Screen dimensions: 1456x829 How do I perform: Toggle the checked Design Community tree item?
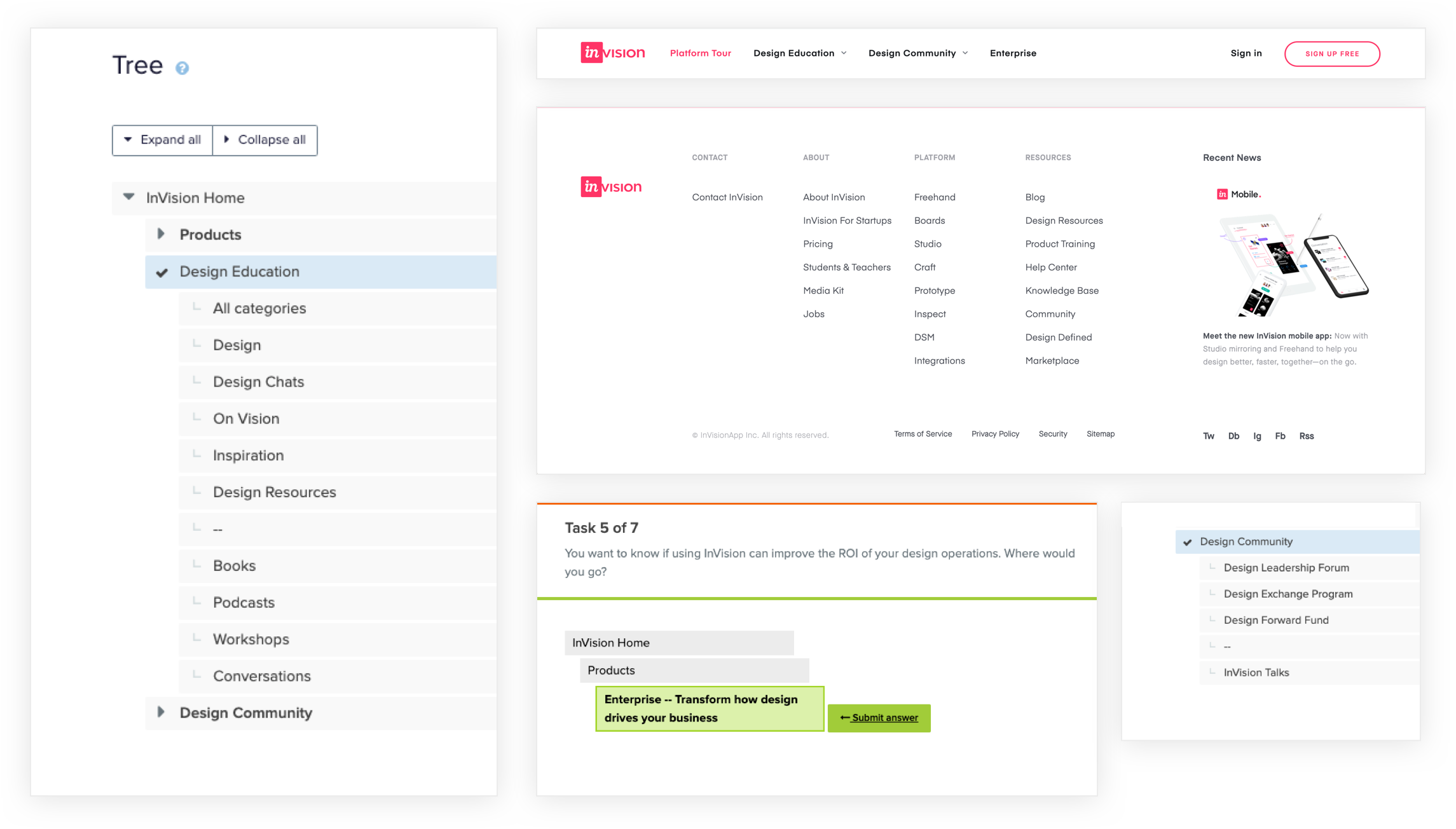click(1246, 542)
